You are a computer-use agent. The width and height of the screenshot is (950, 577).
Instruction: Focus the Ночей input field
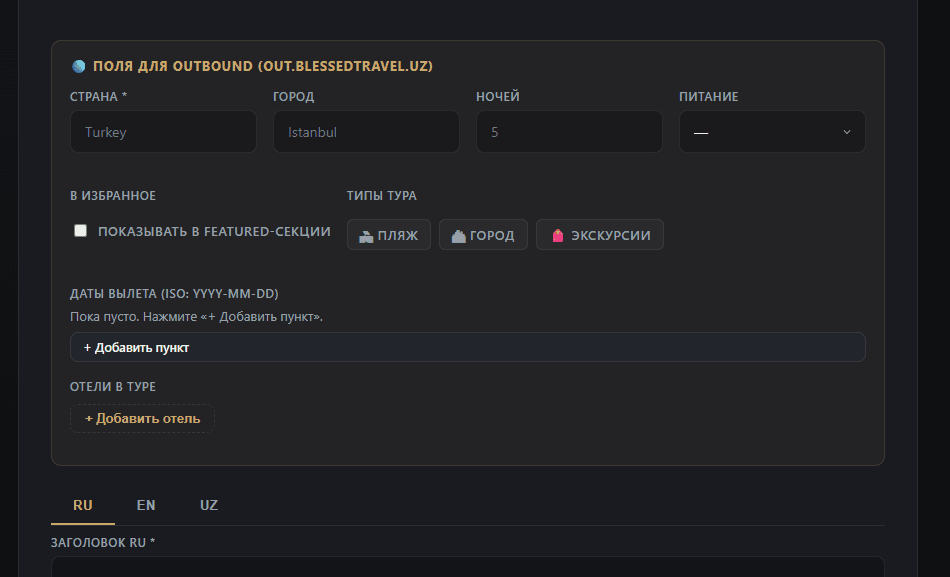[x=570, y=132]
